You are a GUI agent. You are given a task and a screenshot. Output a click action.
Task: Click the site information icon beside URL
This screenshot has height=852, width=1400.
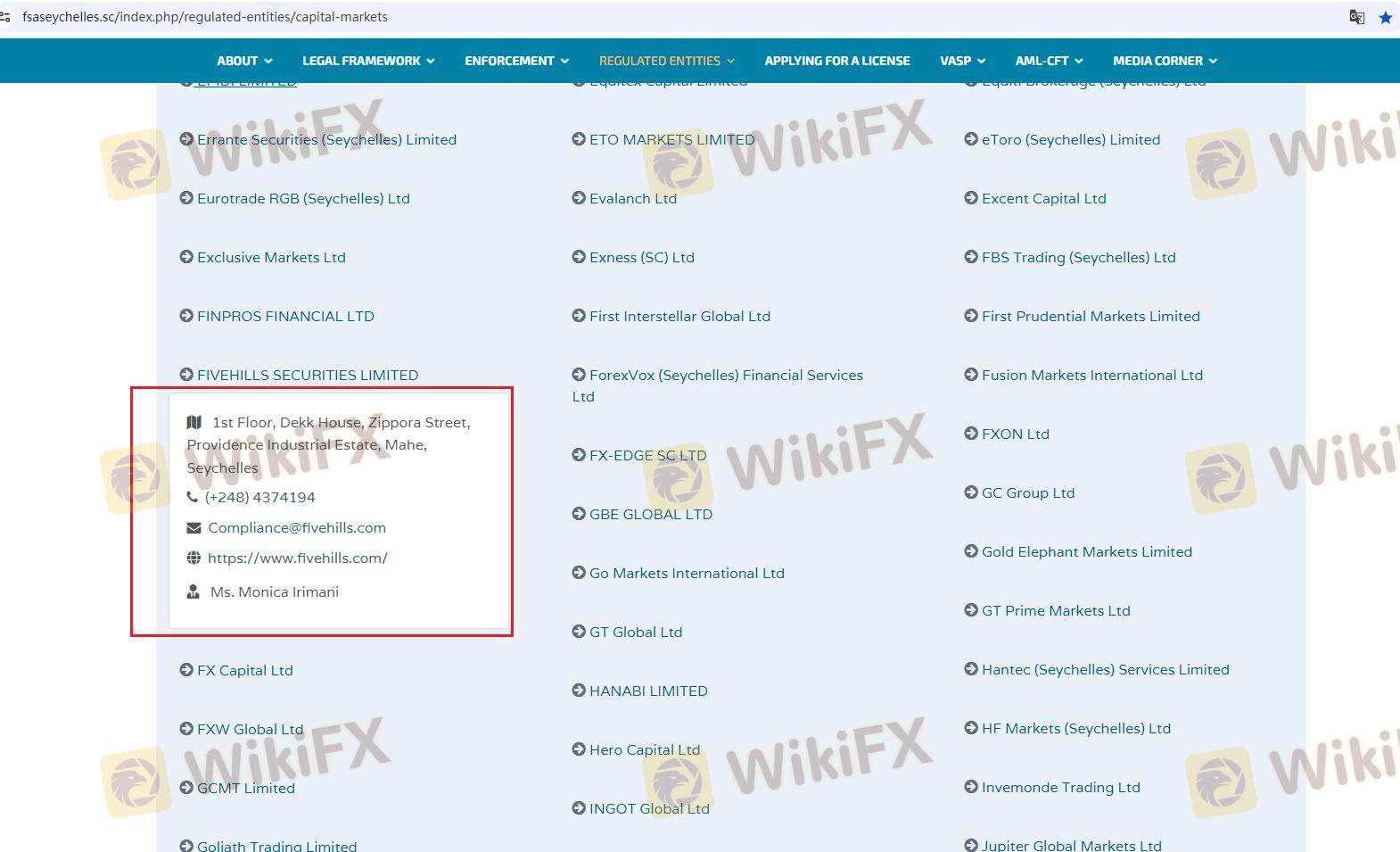point(5,17)
